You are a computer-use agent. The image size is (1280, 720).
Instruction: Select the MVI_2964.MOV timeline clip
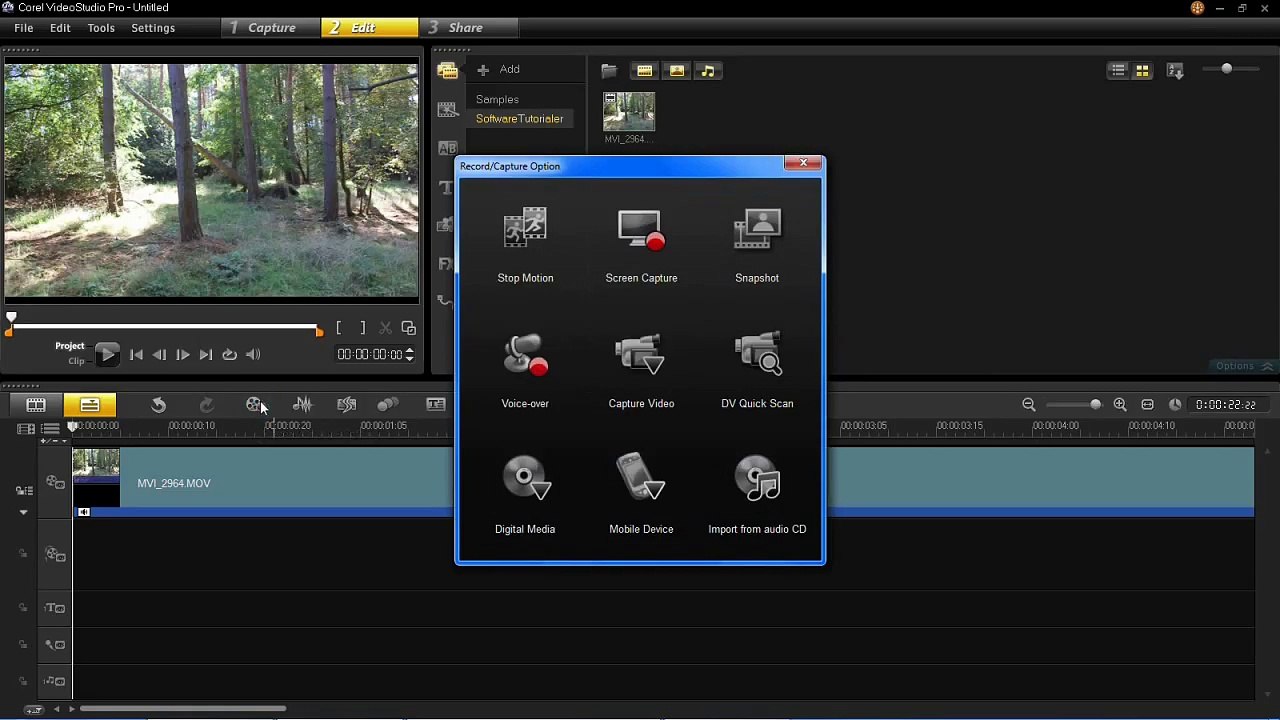(663, 483)
